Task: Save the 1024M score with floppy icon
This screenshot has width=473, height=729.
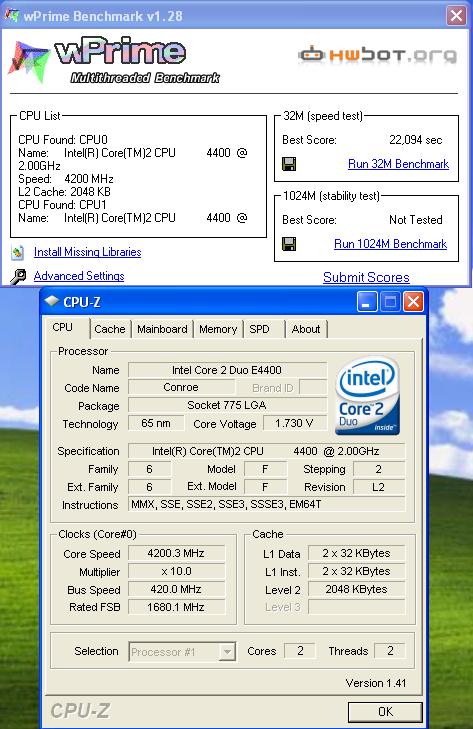Action: coord(289,244)
